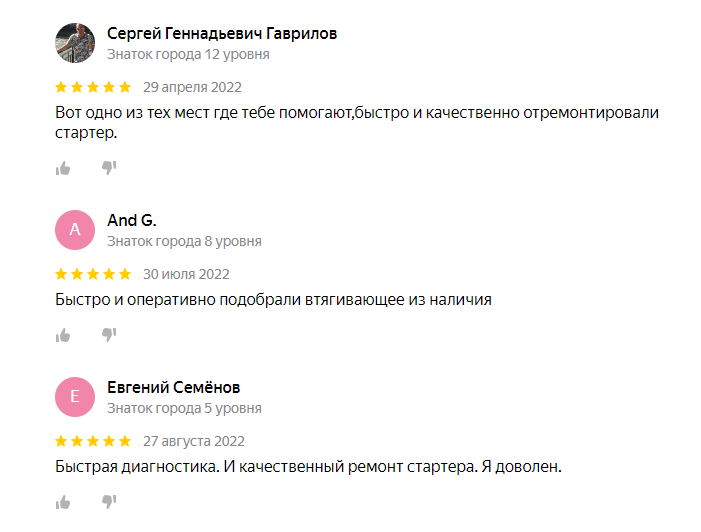
Task: Dislike Сергей Гаврилов's review with thumbs down
Action: point(109,168)
